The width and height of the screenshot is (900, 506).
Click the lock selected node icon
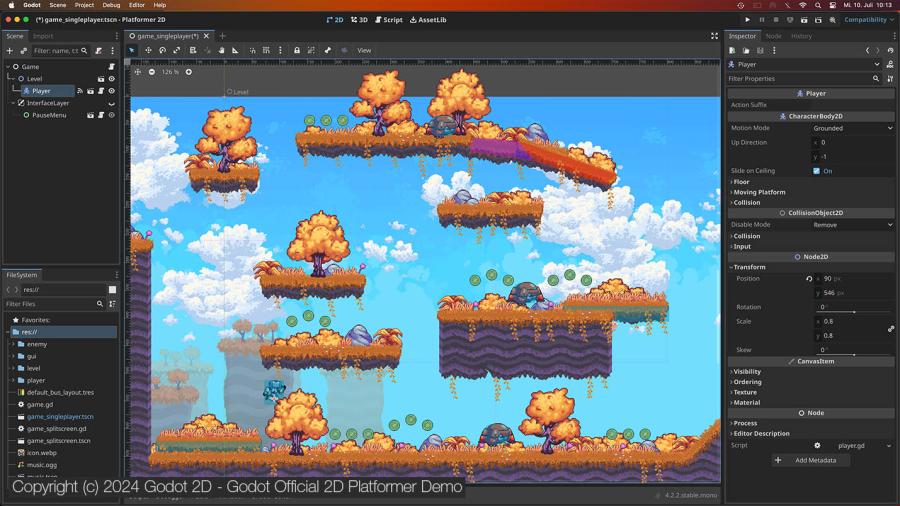coord(297,50)
